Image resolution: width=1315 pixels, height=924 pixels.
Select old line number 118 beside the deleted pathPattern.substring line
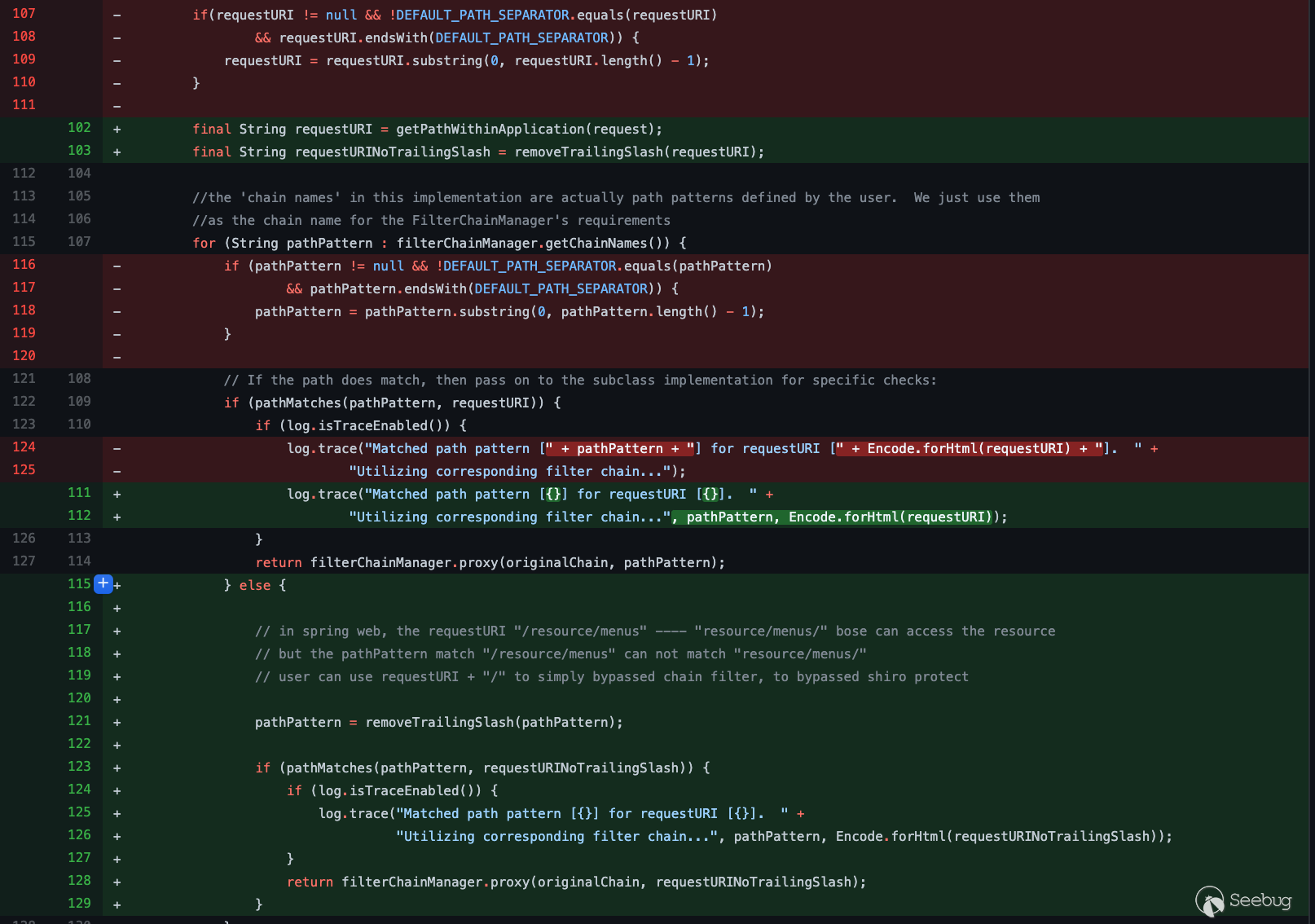coord(24,310)
